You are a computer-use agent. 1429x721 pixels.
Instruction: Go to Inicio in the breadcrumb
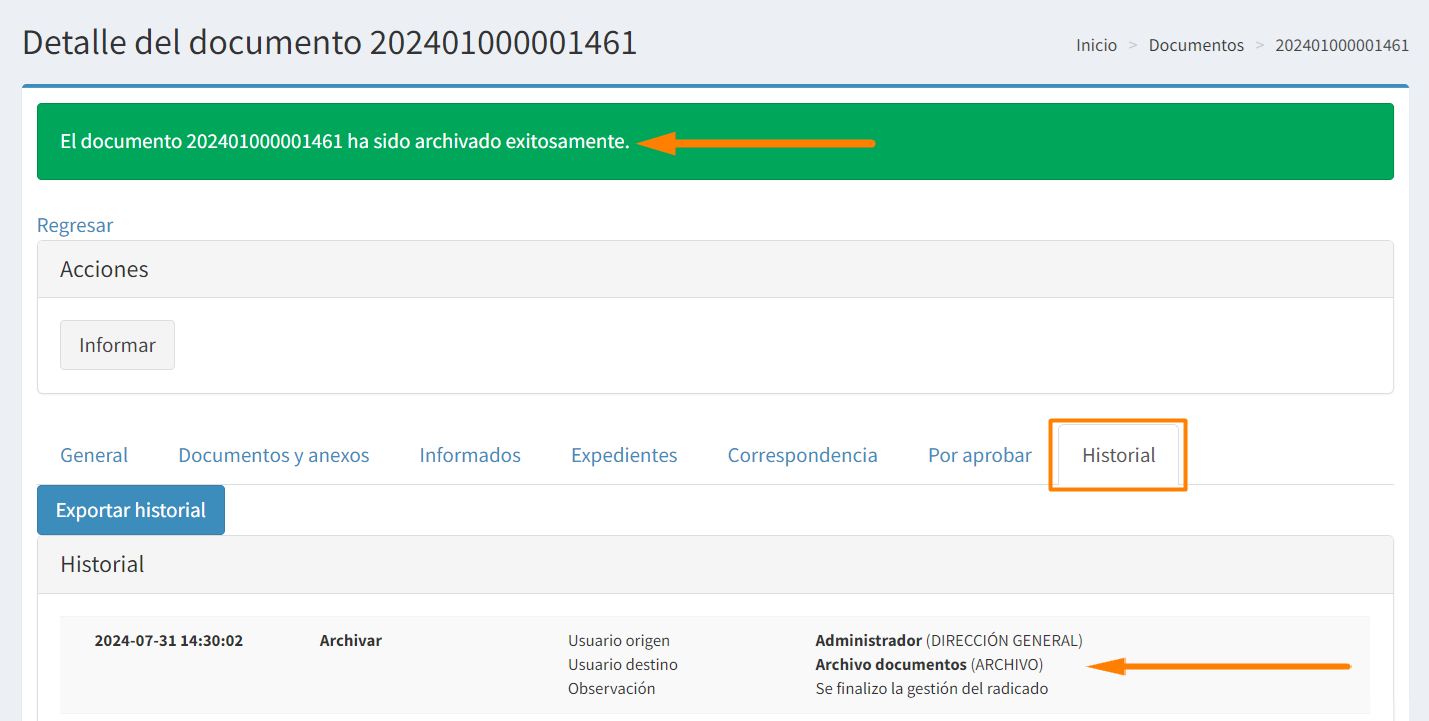click(x=1096, y=45)
